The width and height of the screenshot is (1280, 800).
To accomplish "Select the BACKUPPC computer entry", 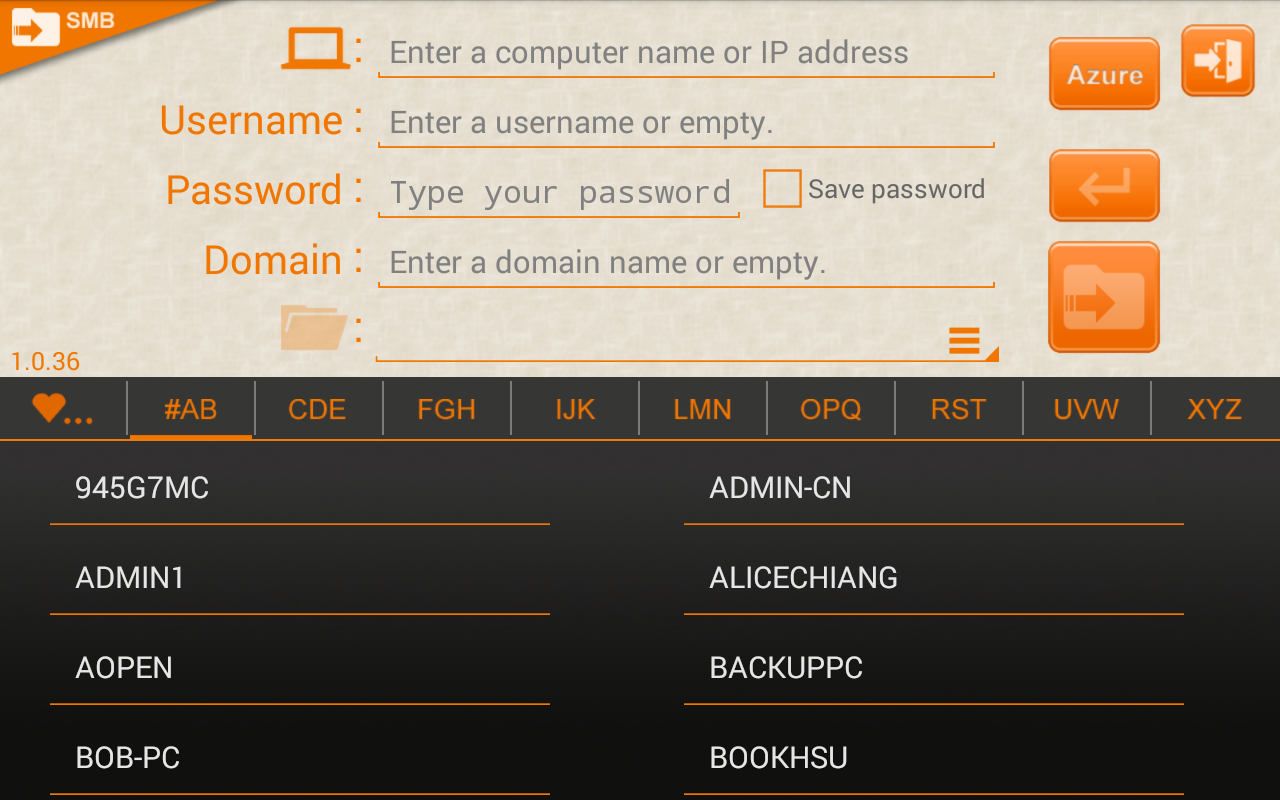I will click(x=934, y=668).
